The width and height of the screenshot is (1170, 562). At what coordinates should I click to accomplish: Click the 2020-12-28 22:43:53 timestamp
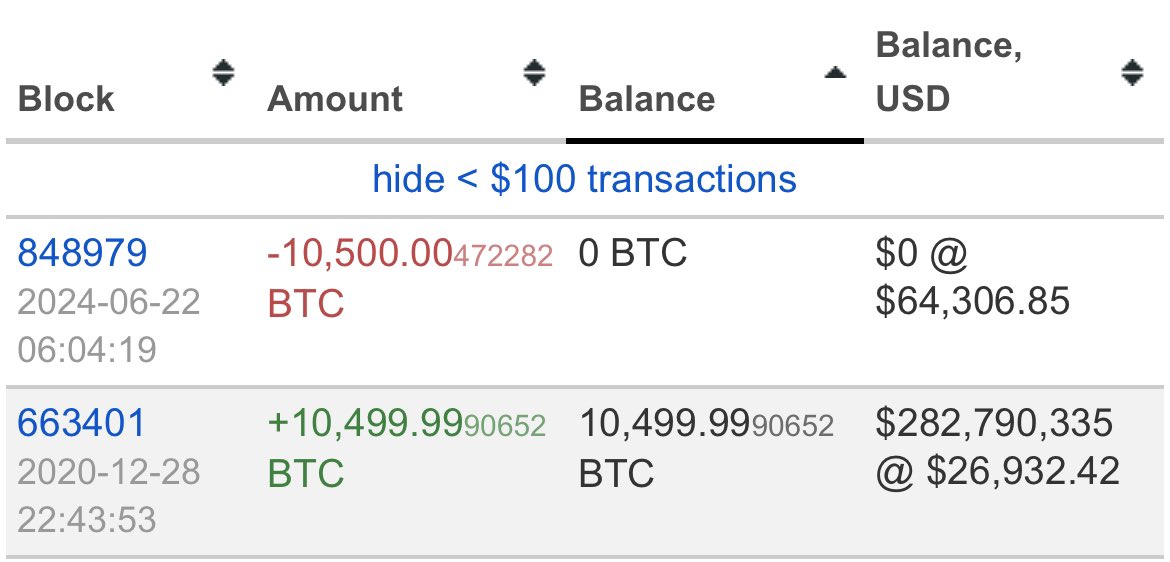pyautogui.click(x=109, y=496)
